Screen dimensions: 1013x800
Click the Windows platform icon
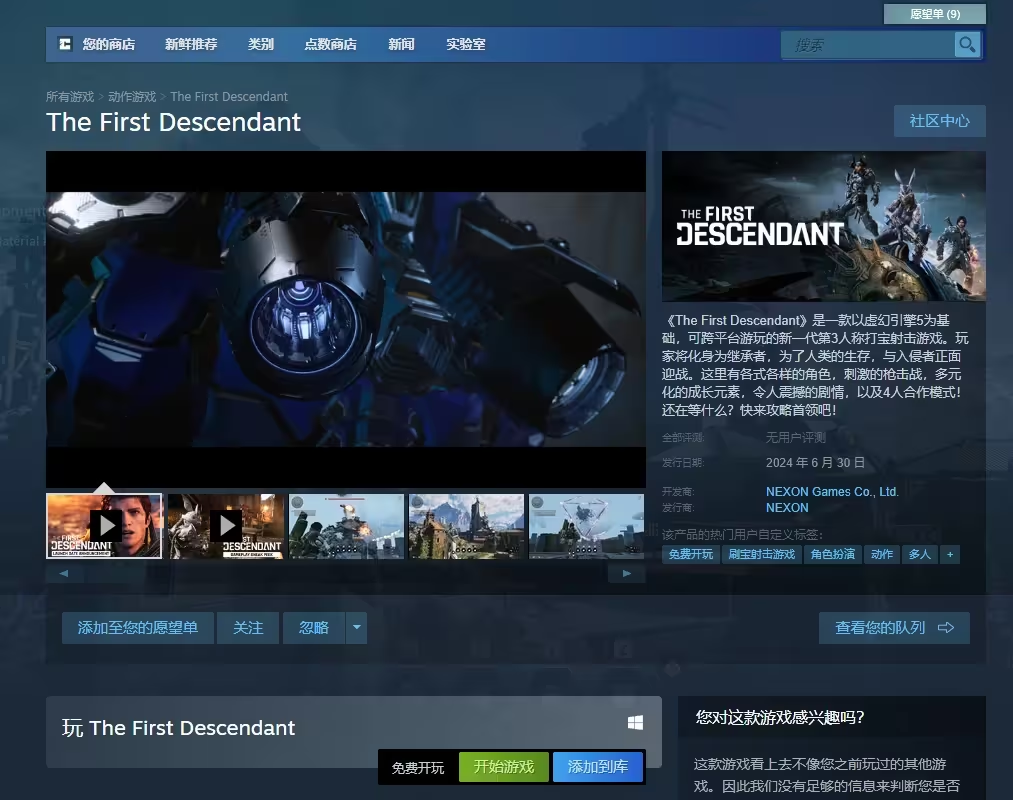(635, 722)
